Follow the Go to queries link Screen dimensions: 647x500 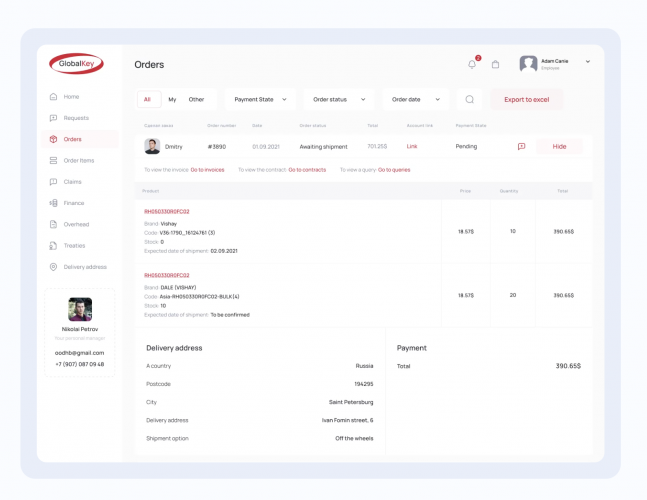(394, 170)
